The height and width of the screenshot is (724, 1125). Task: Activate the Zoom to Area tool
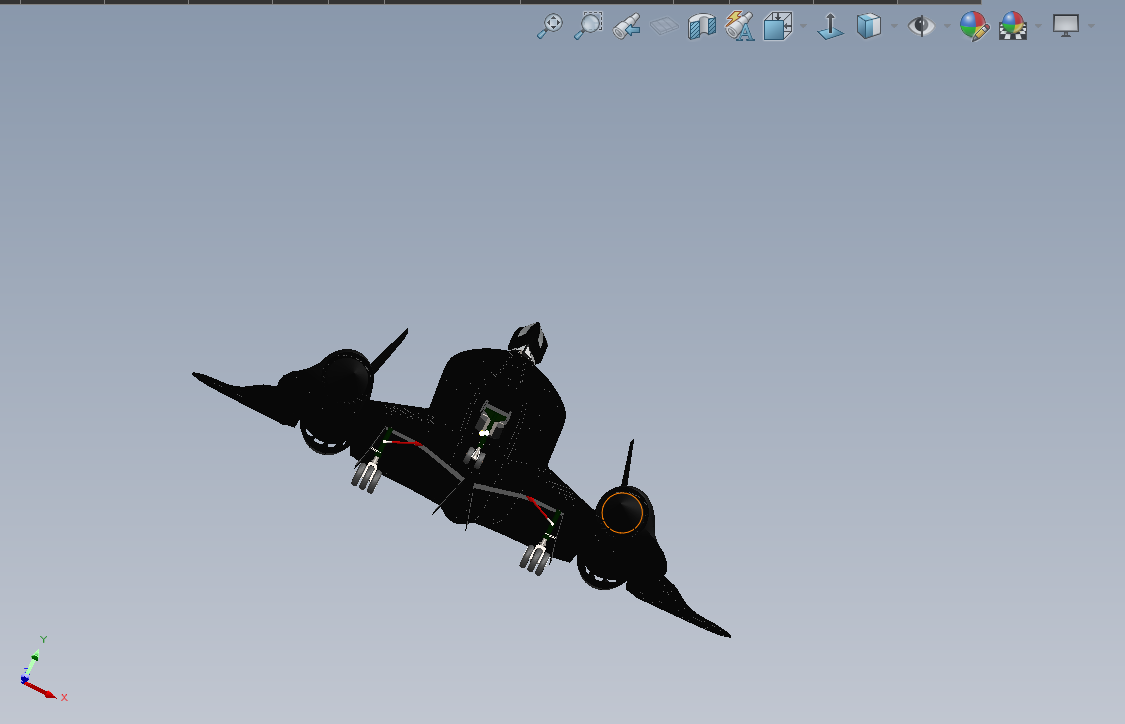588,26
